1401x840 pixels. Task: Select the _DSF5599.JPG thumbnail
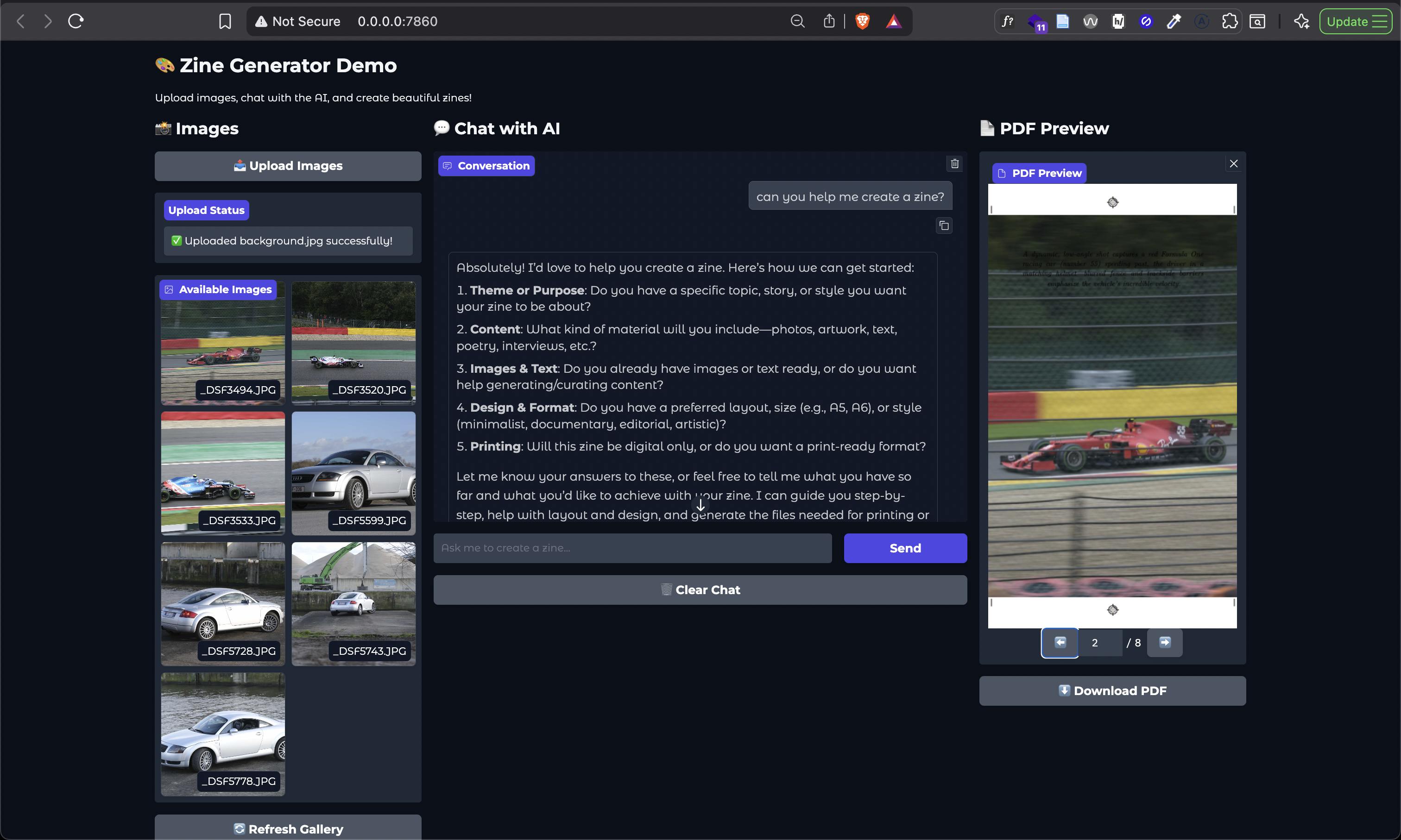(x=353, y=473)
